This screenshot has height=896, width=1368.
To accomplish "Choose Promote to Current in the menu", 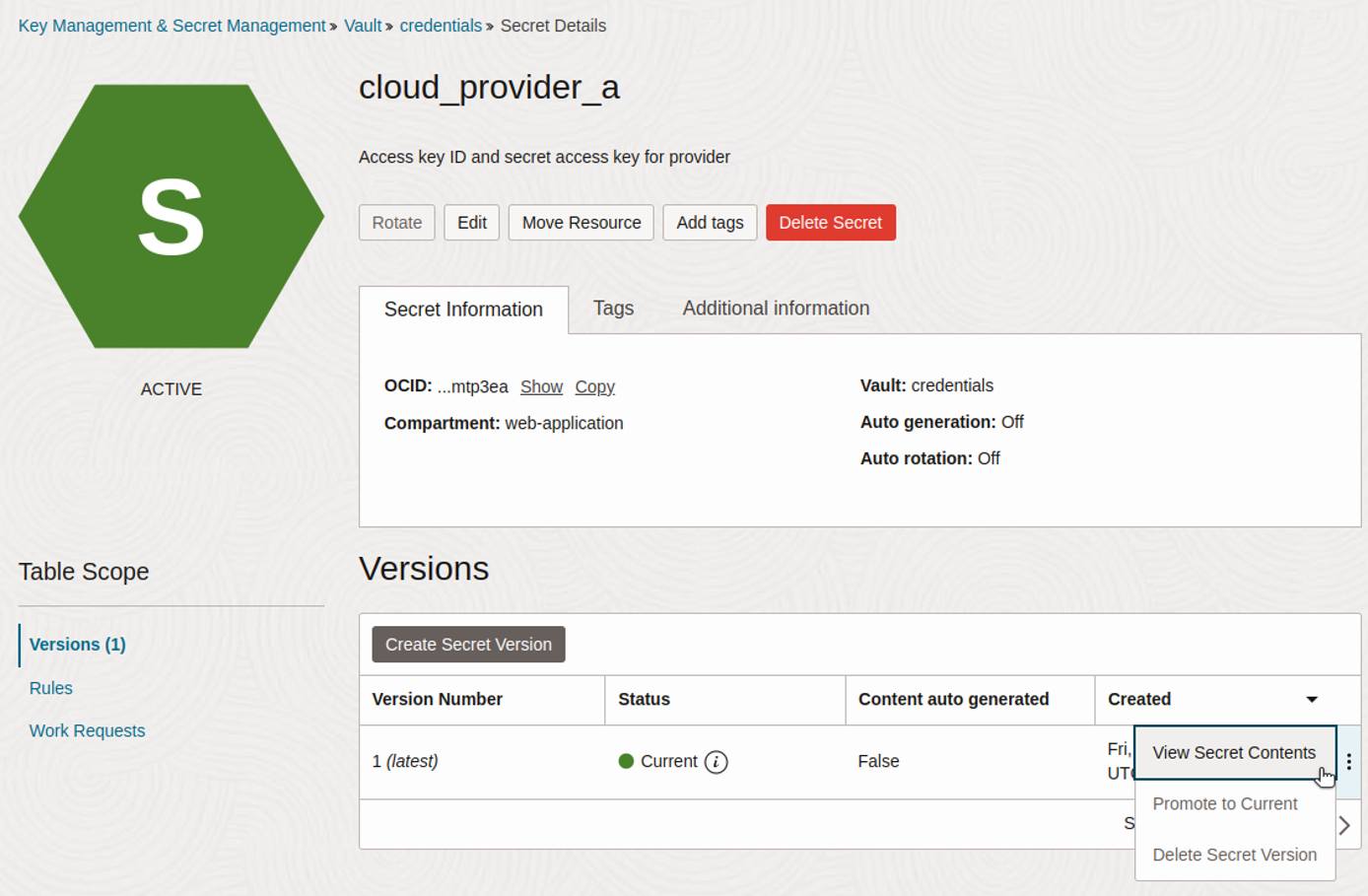I will click(1224, 803).
